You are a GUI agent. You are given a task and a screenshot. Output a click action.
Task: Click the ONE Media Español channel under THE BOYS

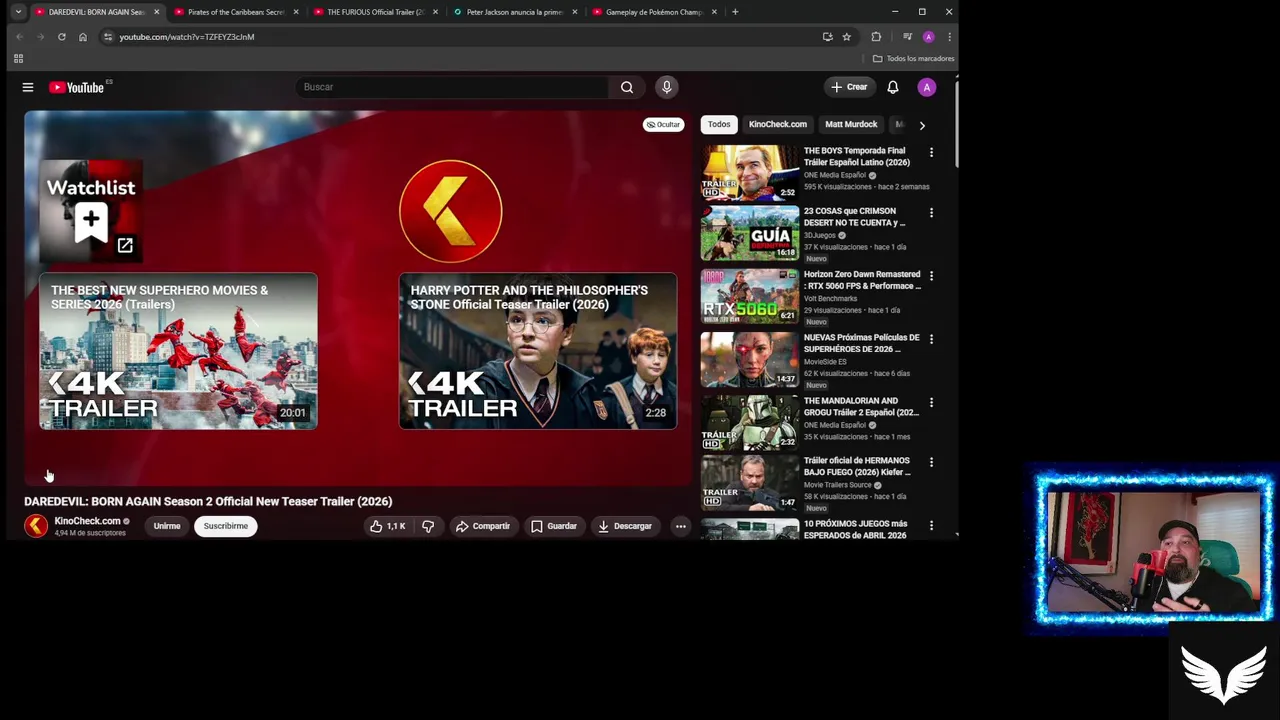pos(835,175)
